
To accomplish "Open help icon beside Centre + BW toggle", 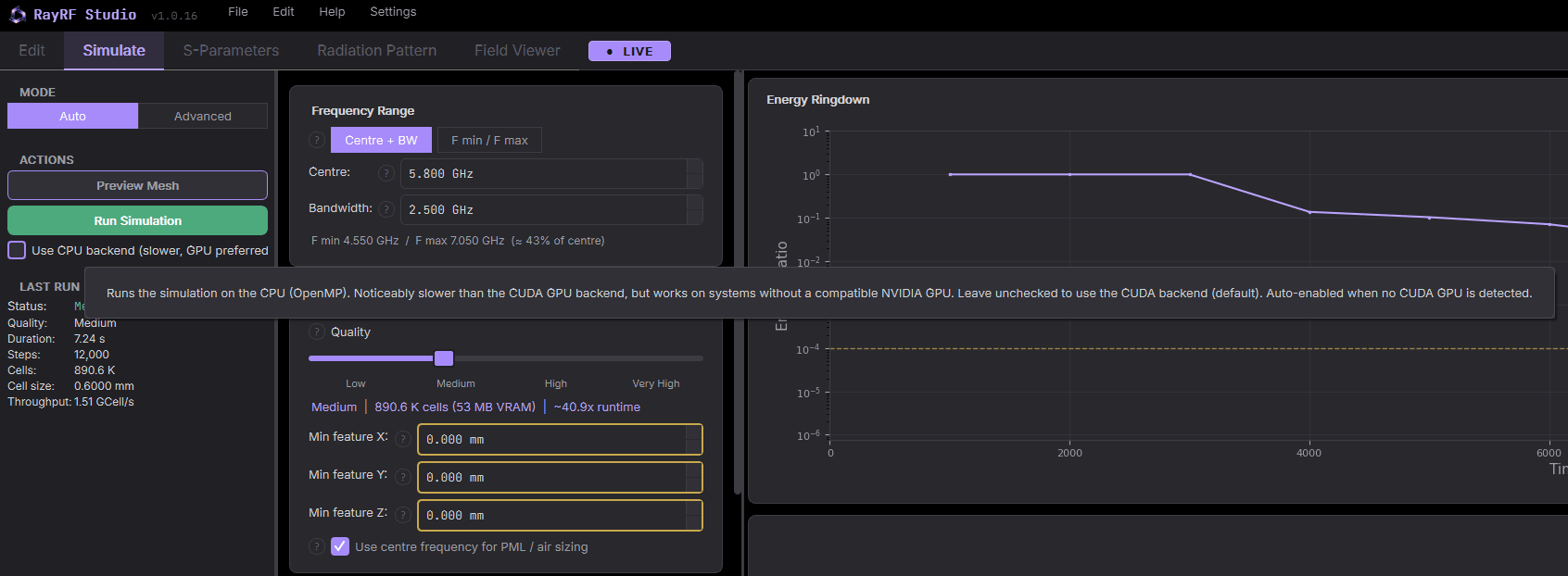I will 317,140.
